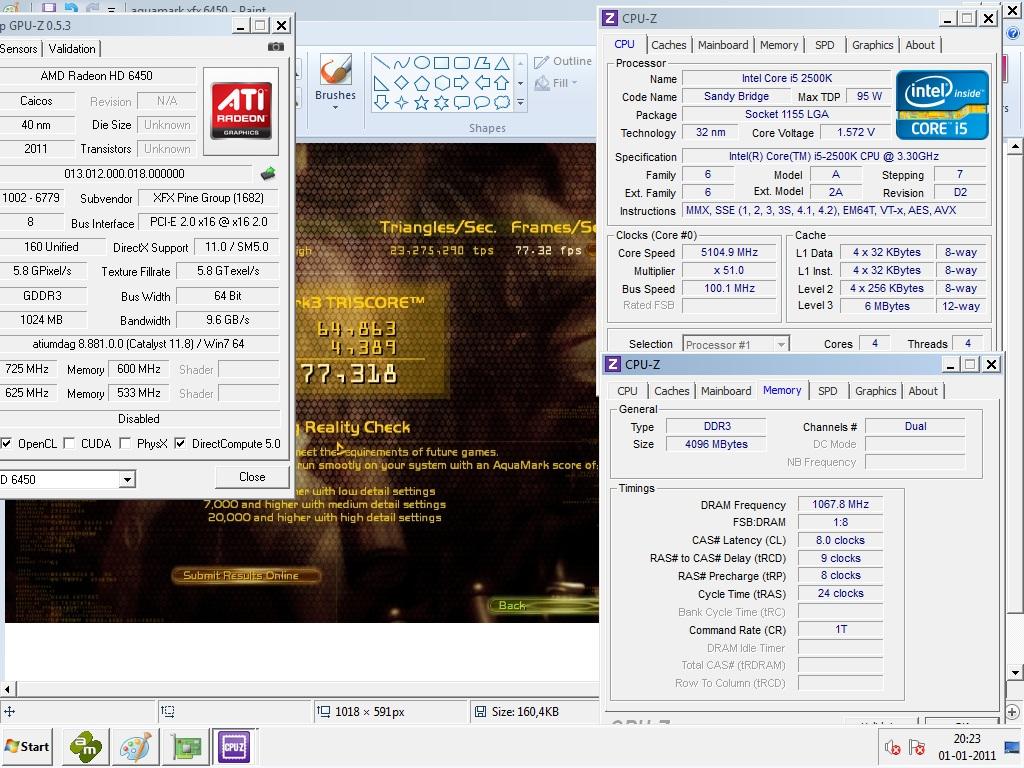This screenshot has height=768, width=1024.
Task: Open the Fill dropdown in Paint
Action: [556, 83]
